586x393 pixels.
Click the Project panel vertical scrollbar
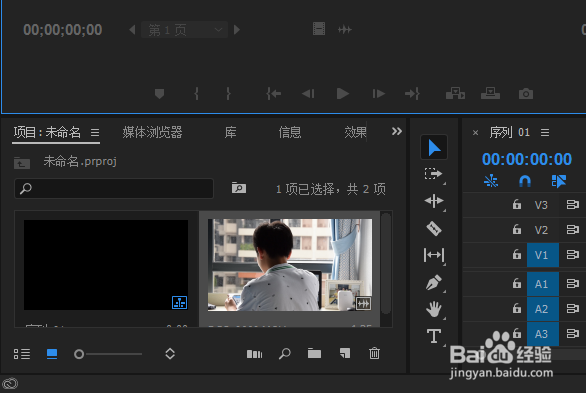coord(386,263)
